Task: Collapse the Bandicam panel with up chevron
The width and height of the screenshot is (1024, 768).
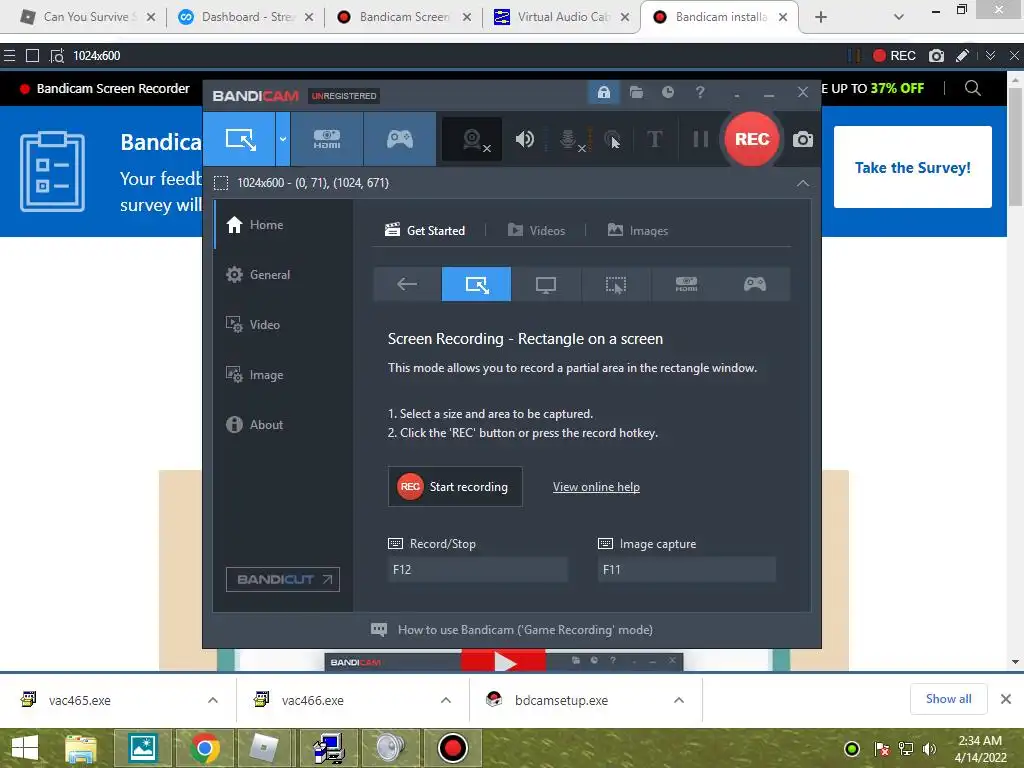Action: (803, 184)
